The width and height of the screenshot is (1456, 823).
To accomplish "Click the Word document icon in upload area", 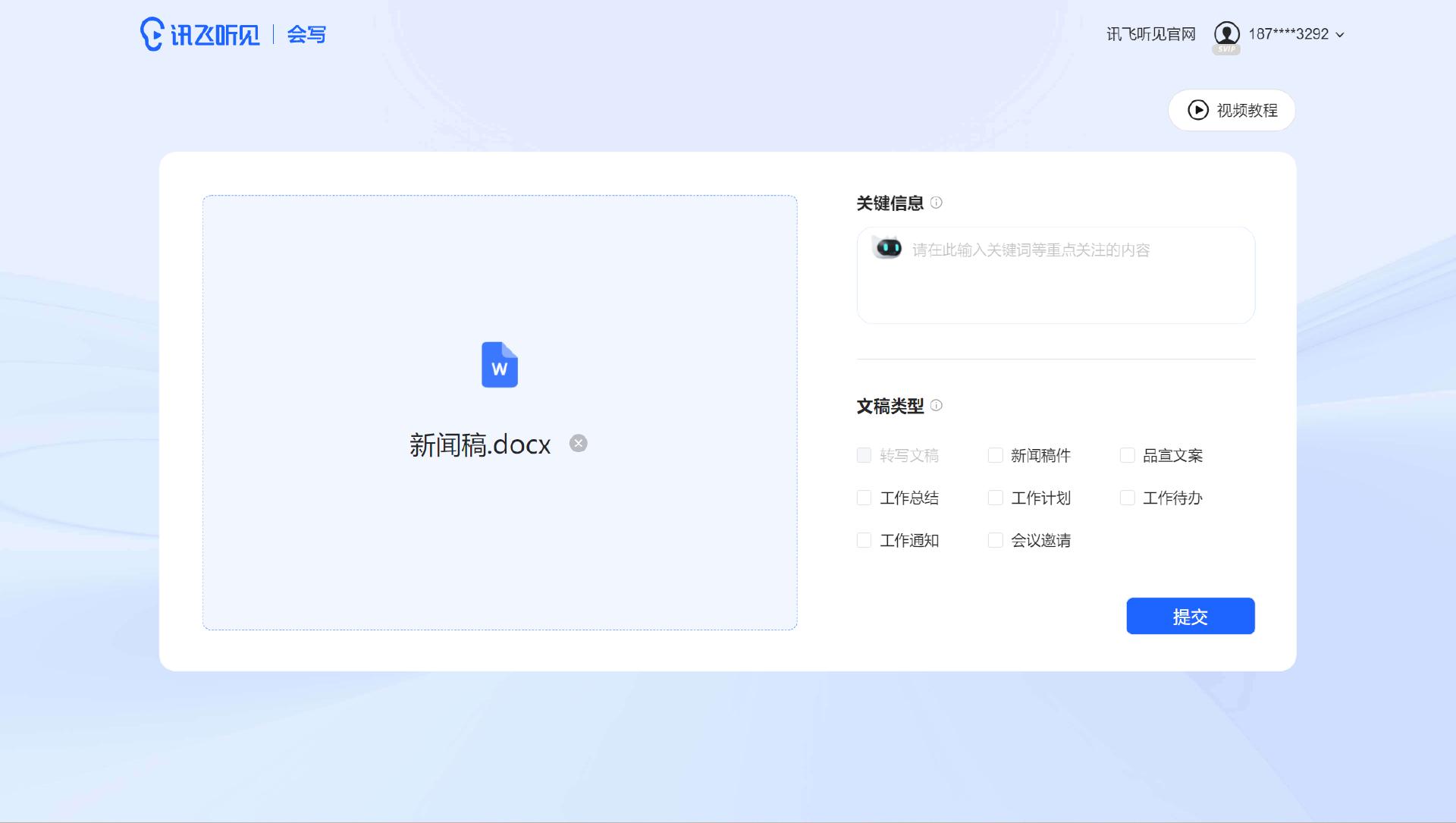I will (499, 365).
